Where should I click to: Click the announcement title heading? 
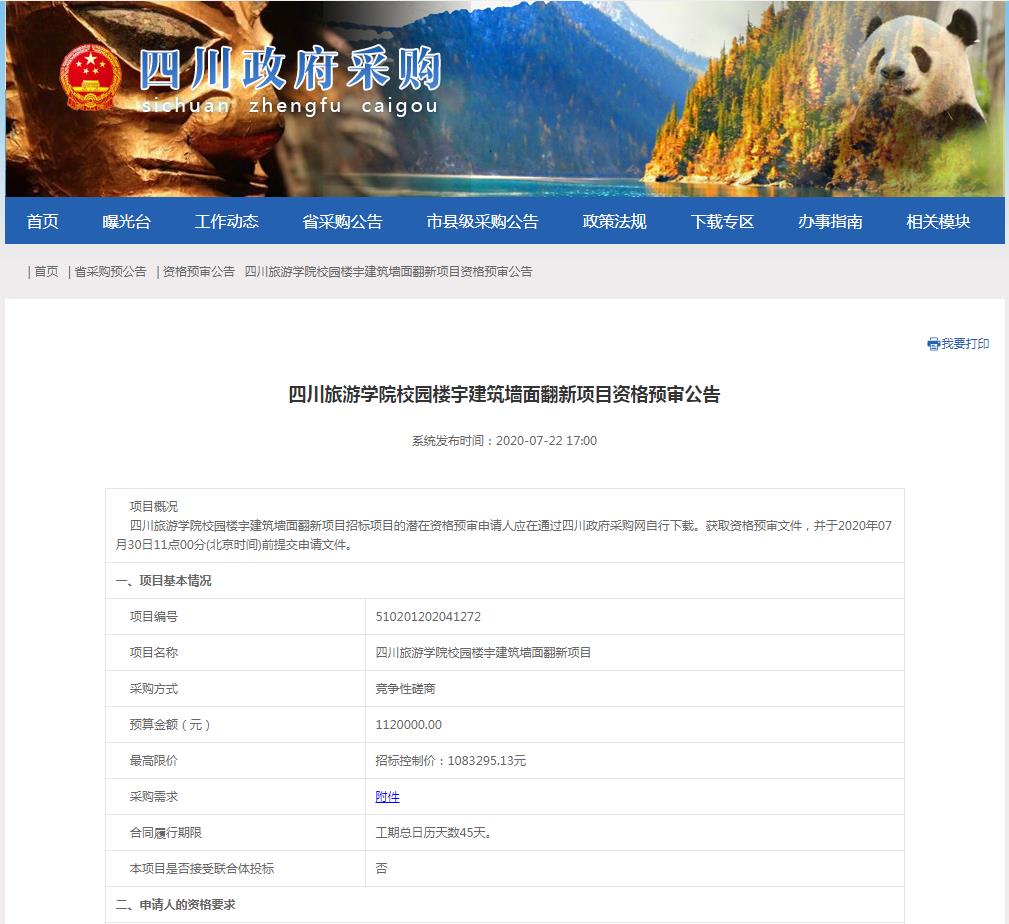pos(504,394)
